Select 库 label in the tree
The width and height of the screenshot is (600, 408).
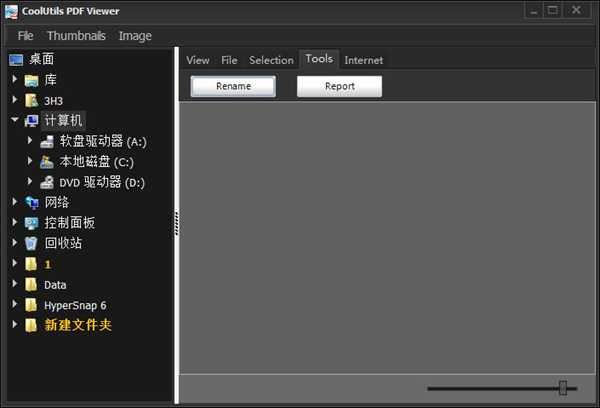click(51, 80)
